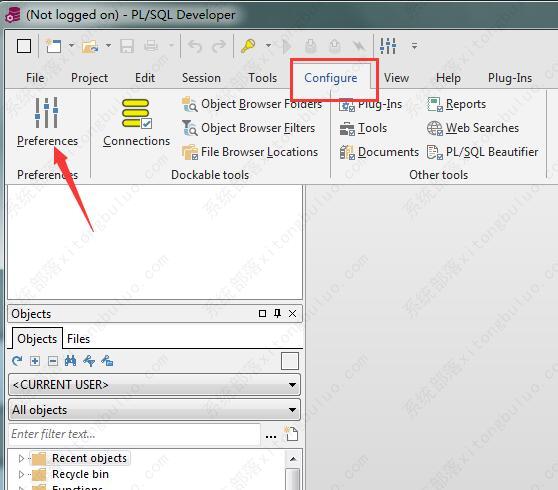Click the Commit icon in toolbar
Viewport: 558px width, 490px height.
tap(310, 46)
